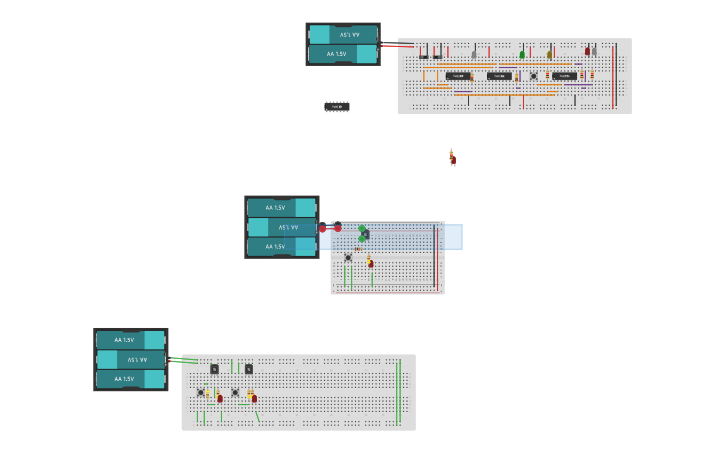Select the three-cell battery pack beside the small breadboard
Screen dimensions: 725x453
282,227
